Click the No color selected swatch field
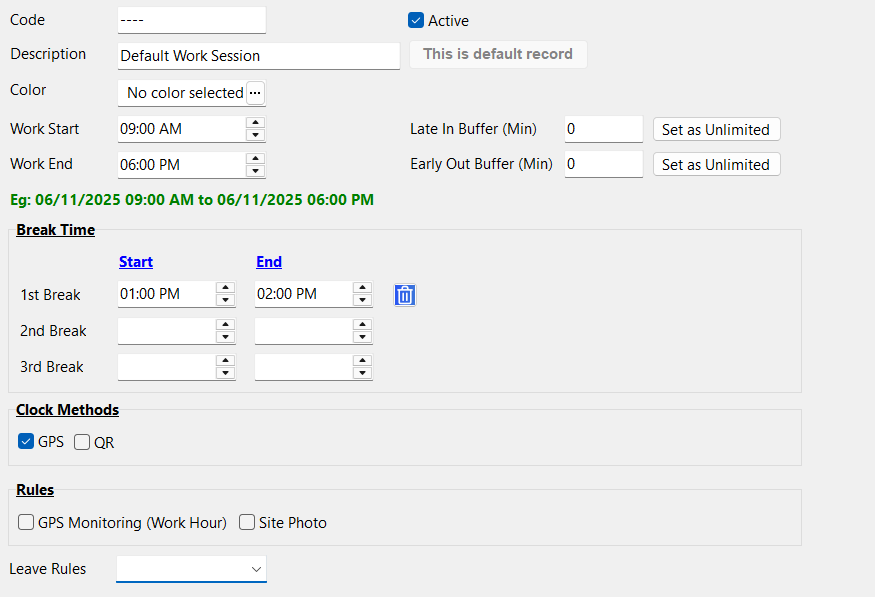Viewport: 875px width, 597px height. click(x=182, y=93)
